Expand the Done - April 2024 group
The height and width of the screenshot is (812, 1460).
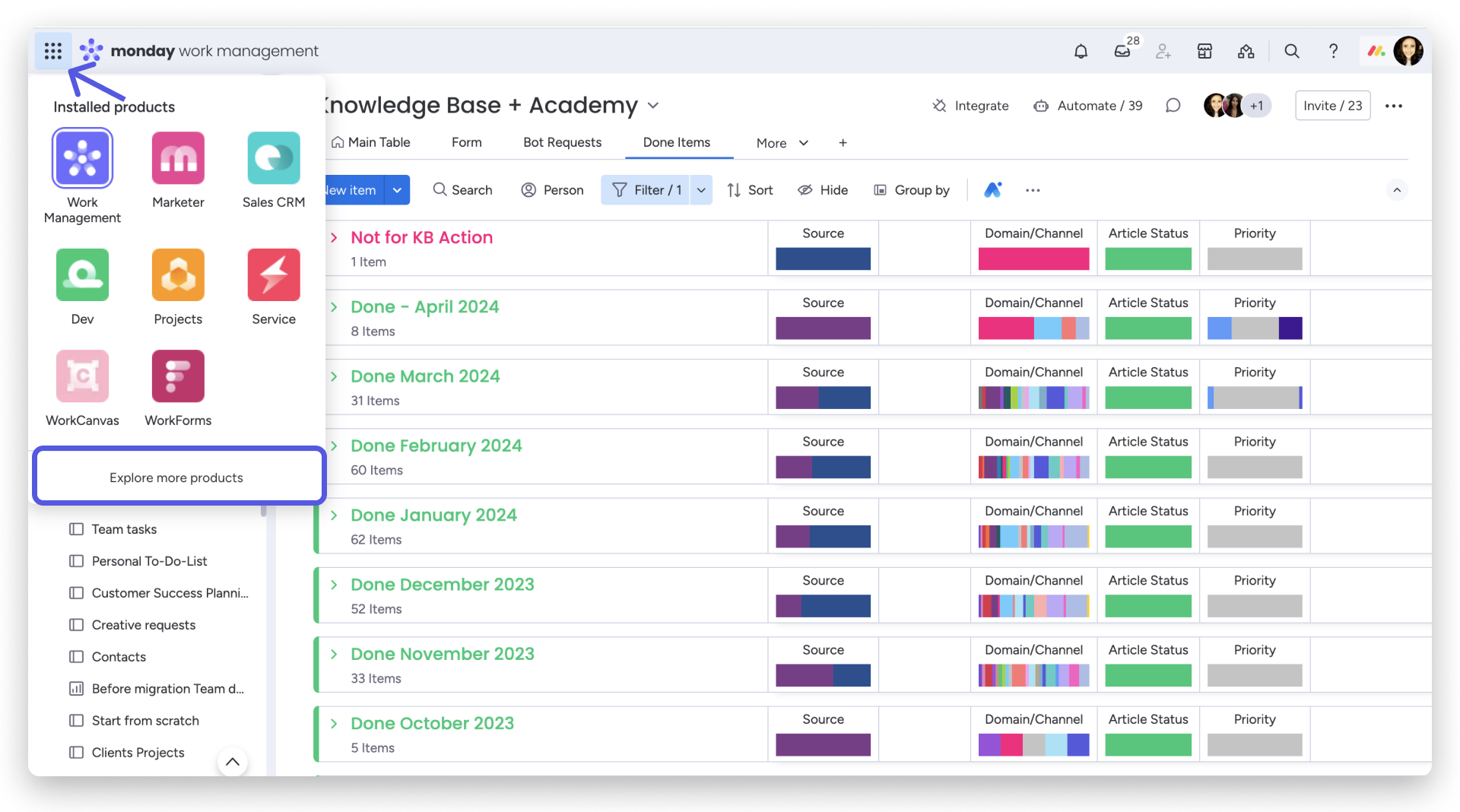(334, 307)
